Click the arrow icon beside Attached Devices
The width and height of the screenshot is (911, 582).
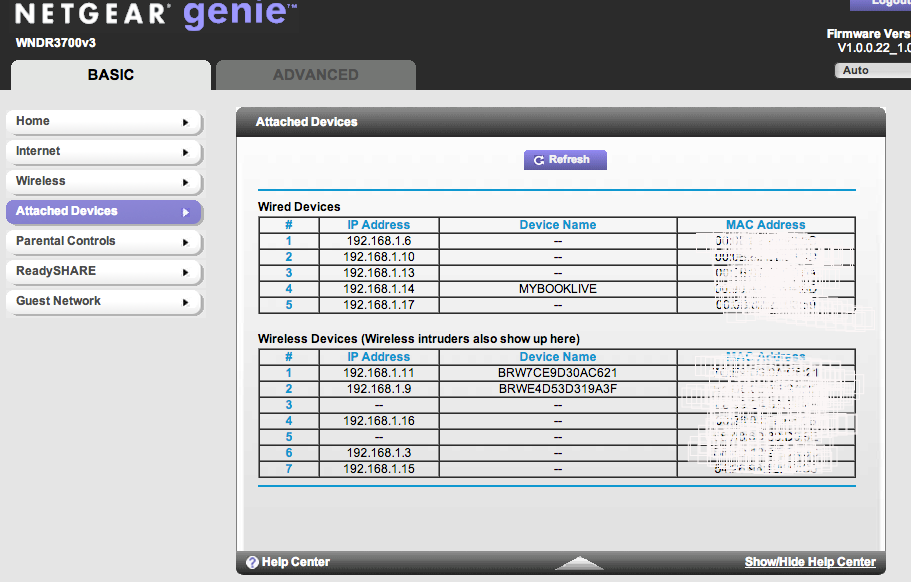pyautogui.click(x=185, y=213)
